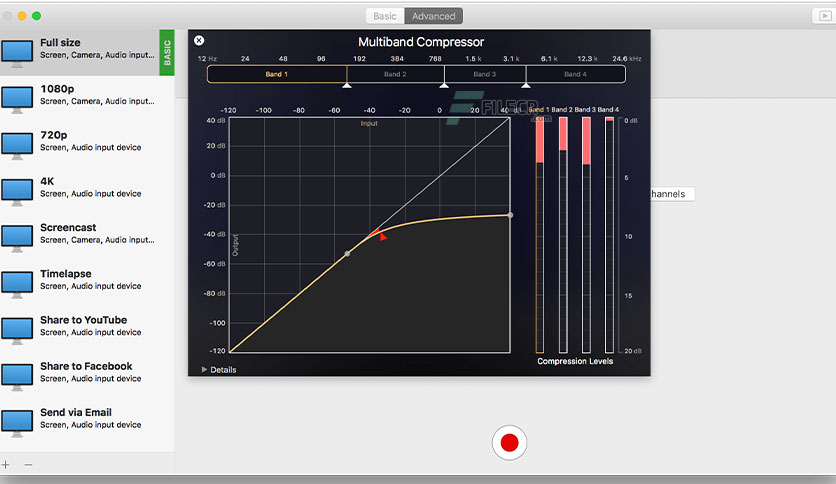836x484 pixels.
Task: Remove preset with the minus button
Action: coord(28,465)
